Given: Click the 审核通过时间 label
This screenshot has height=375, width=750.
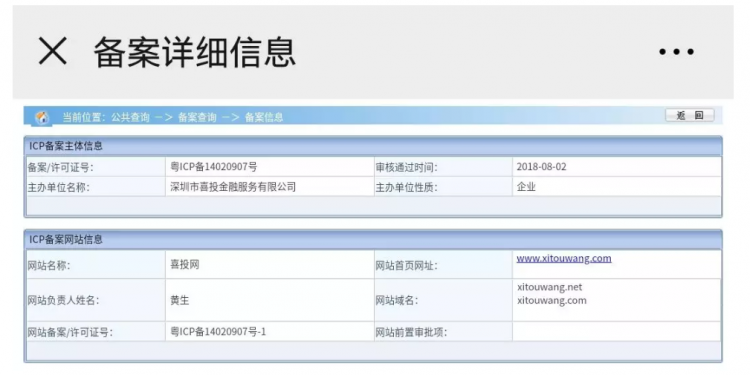Looking at the screenshot, I should (407, 167).
